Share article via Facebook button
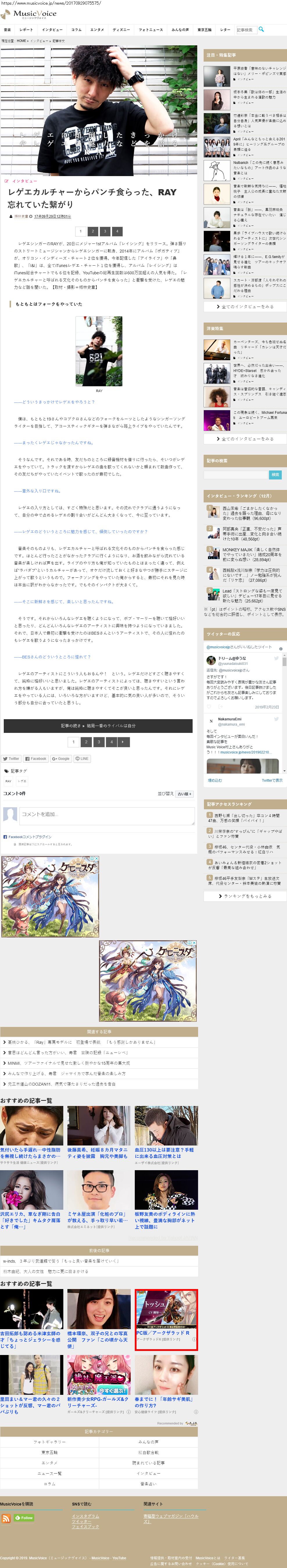 coord(36,759)
